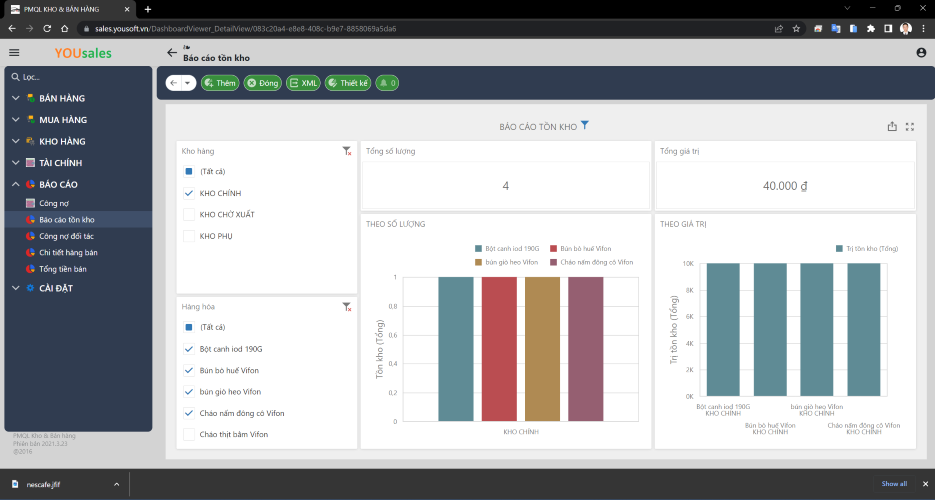Select Báo cáo tồn kho in sidebar
Screen dimensions: 935x500
pyautogui.click(x=78, y=220)
